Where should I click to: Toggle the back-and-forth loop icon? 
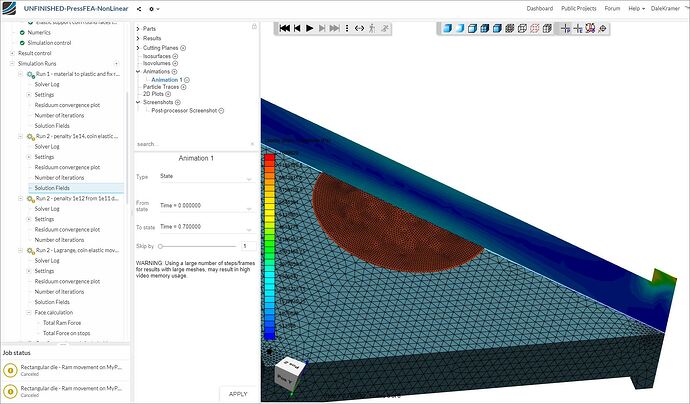[x=359, y=28]
